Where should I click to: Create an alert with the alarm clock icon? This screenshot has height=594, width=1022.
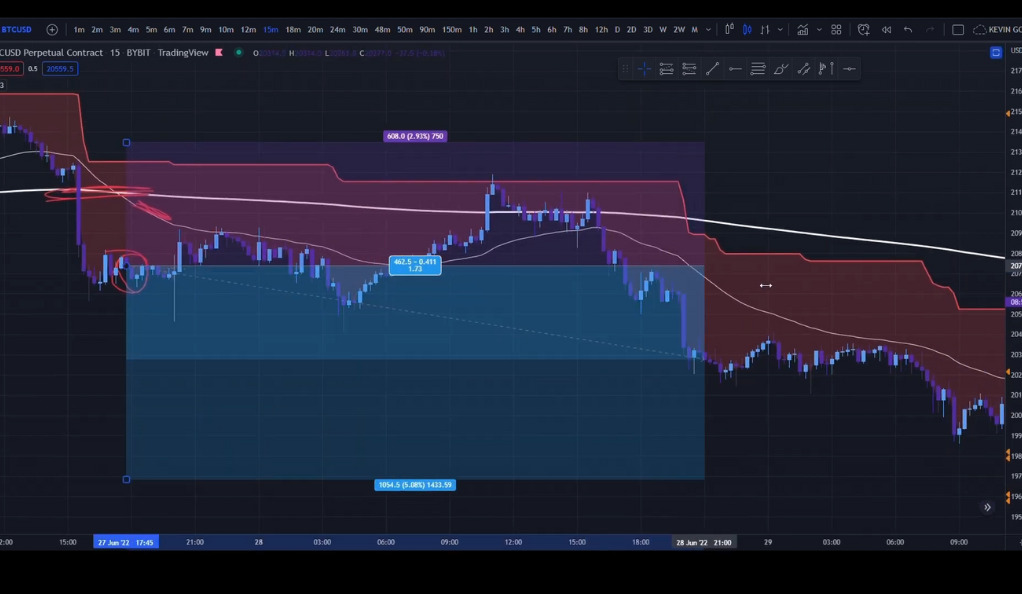[x=864, y=29]
